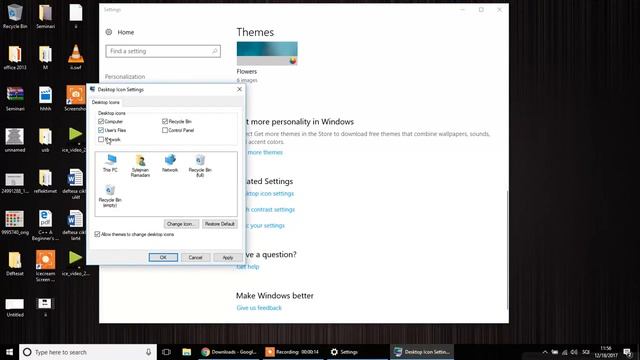Check the Control Panel checkbox
The image size is (640, 360).
pos(165,130)
